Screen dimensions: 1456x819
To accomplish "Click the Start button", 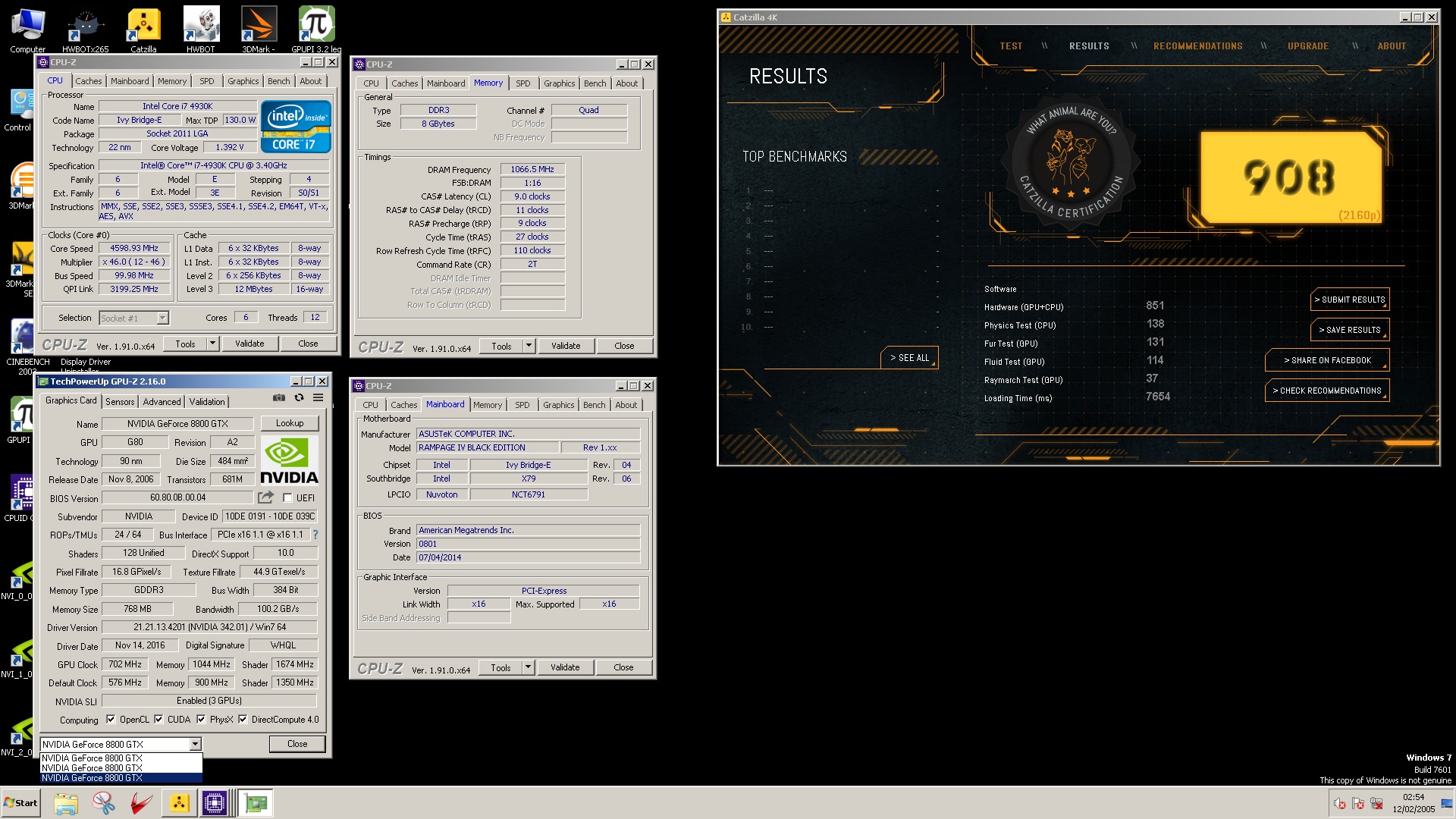I will [x=20, y=803].
